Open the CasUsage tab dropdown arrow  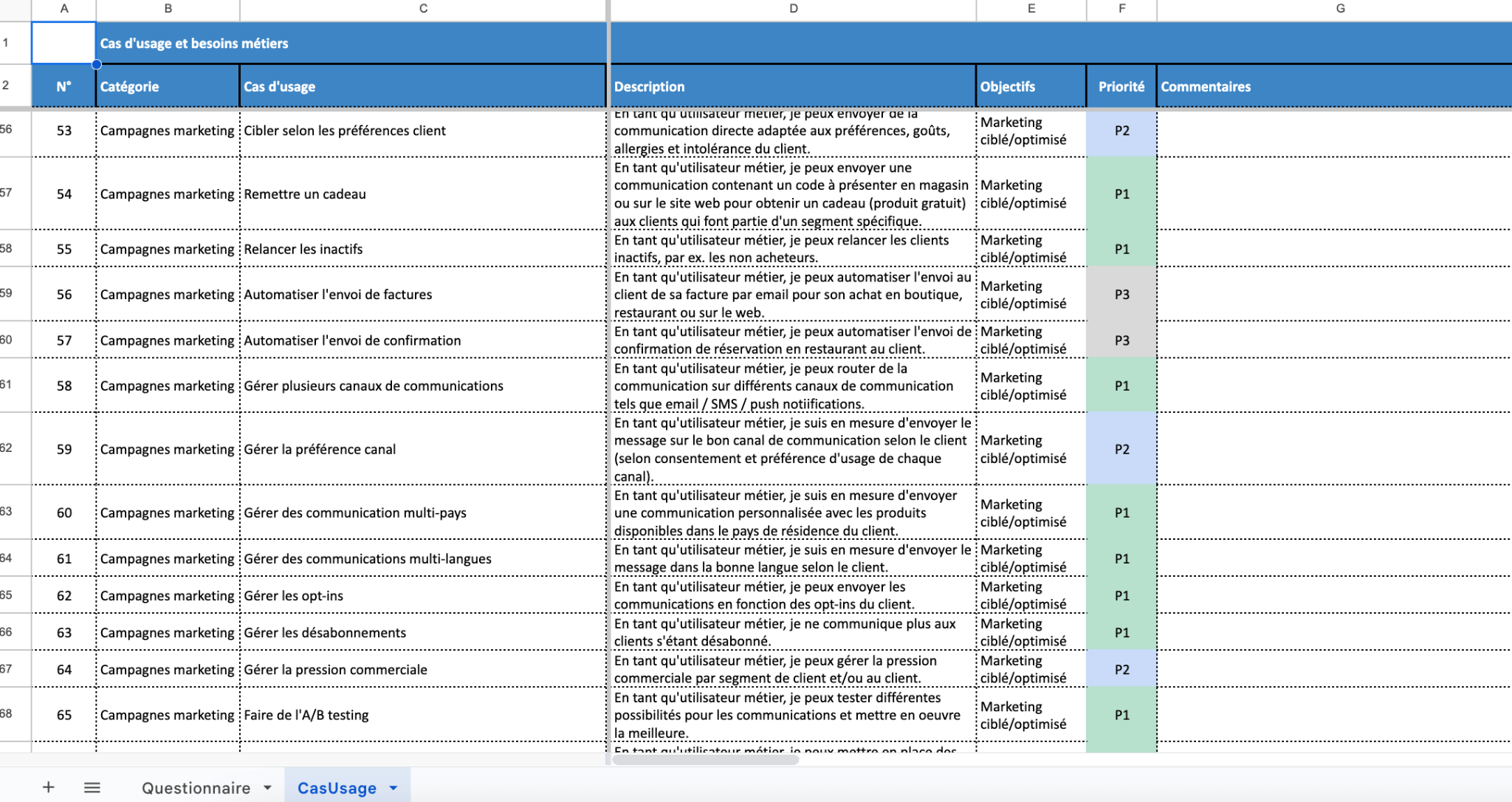[x=394, y=788]
